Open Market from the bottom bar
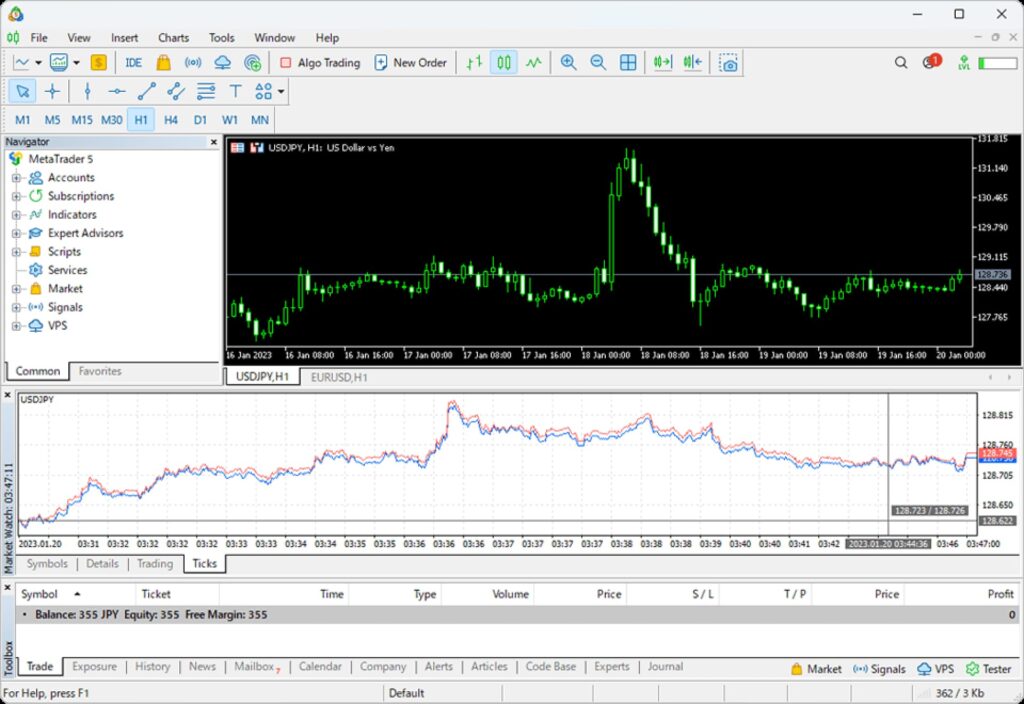This screenshot has width=1024, height=704. tap(816, 669)
